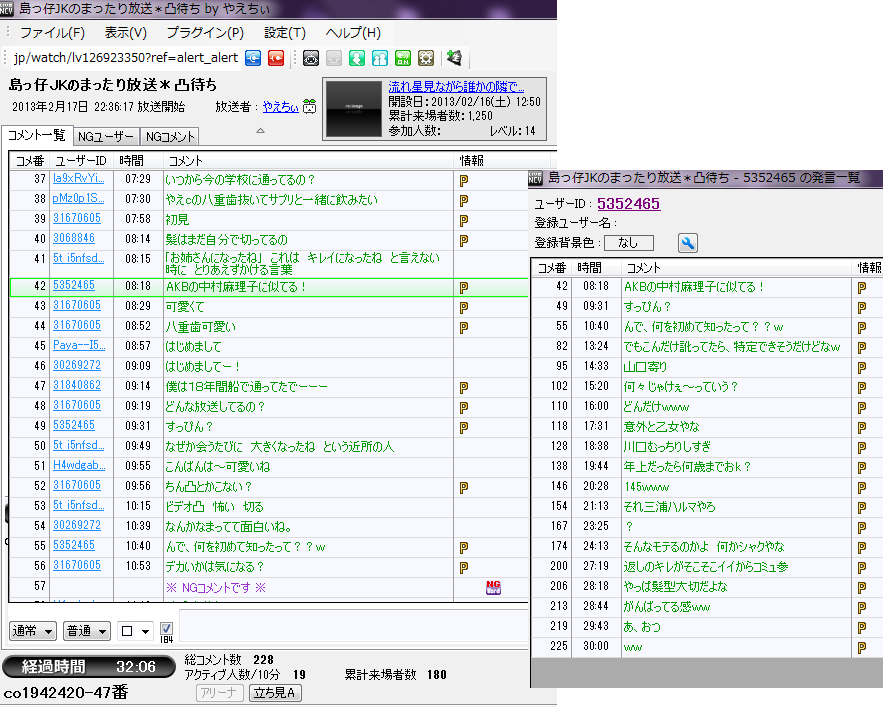The height and width of the screenshot is (707, 883).
Task: Click the blue connect icon beside the URL
Action: (x=253, y=57)
